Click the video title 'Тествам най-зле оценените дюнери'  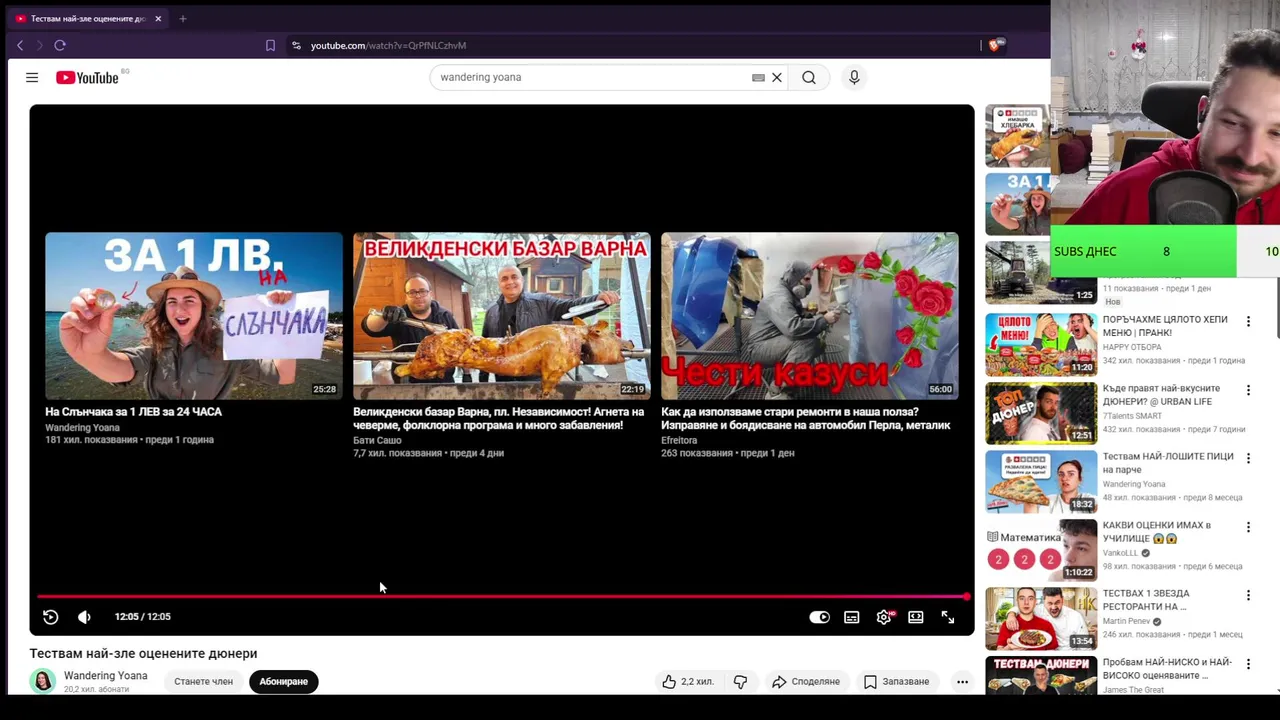click(x=143, y=654)
